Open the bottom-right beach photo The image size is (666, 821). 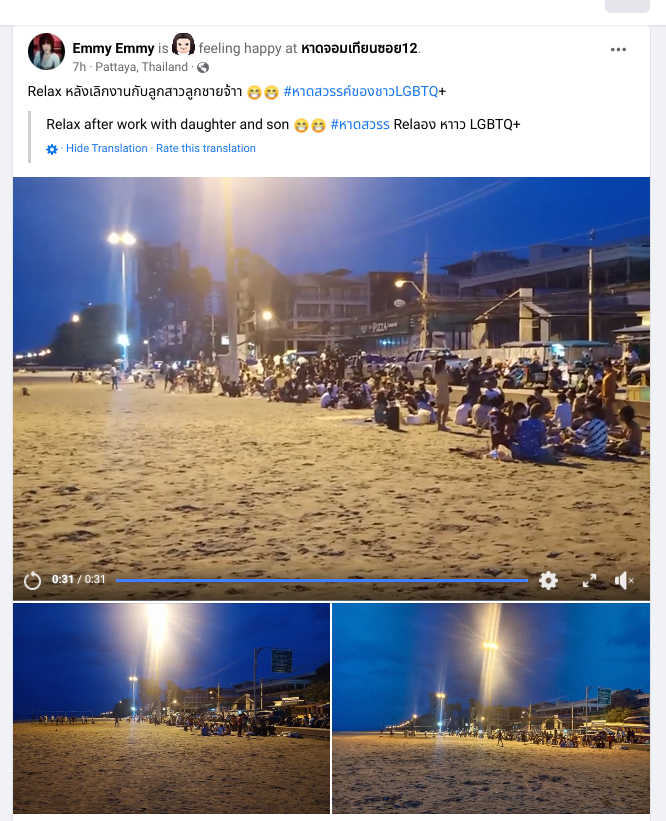(491, 708)
